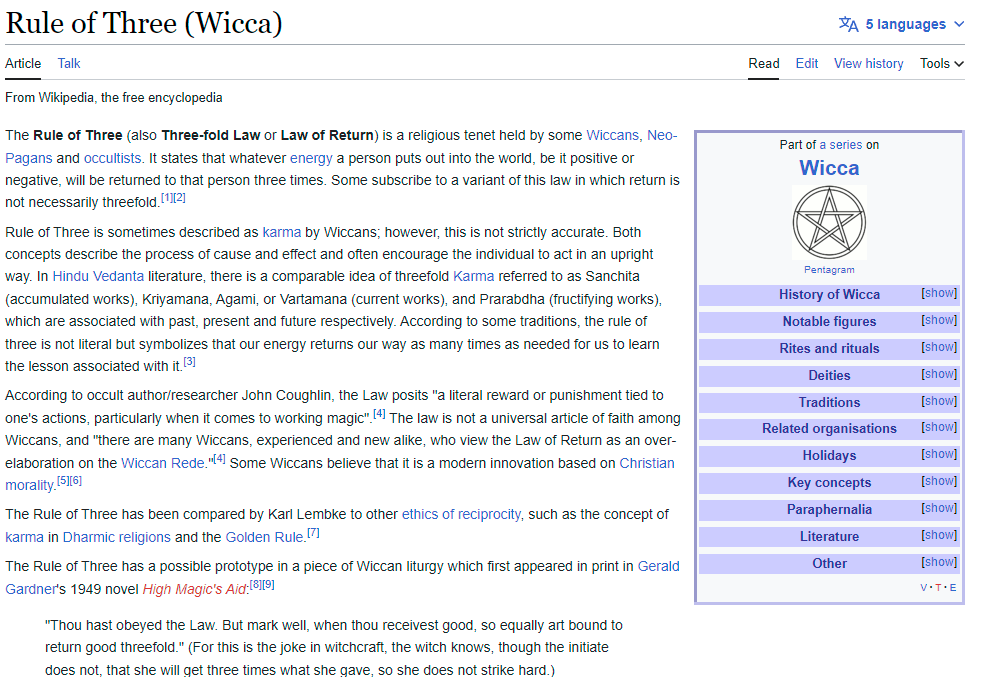Click citation reference [3]
The width and height of the screenshot is (997, 677).
(189, 362)
